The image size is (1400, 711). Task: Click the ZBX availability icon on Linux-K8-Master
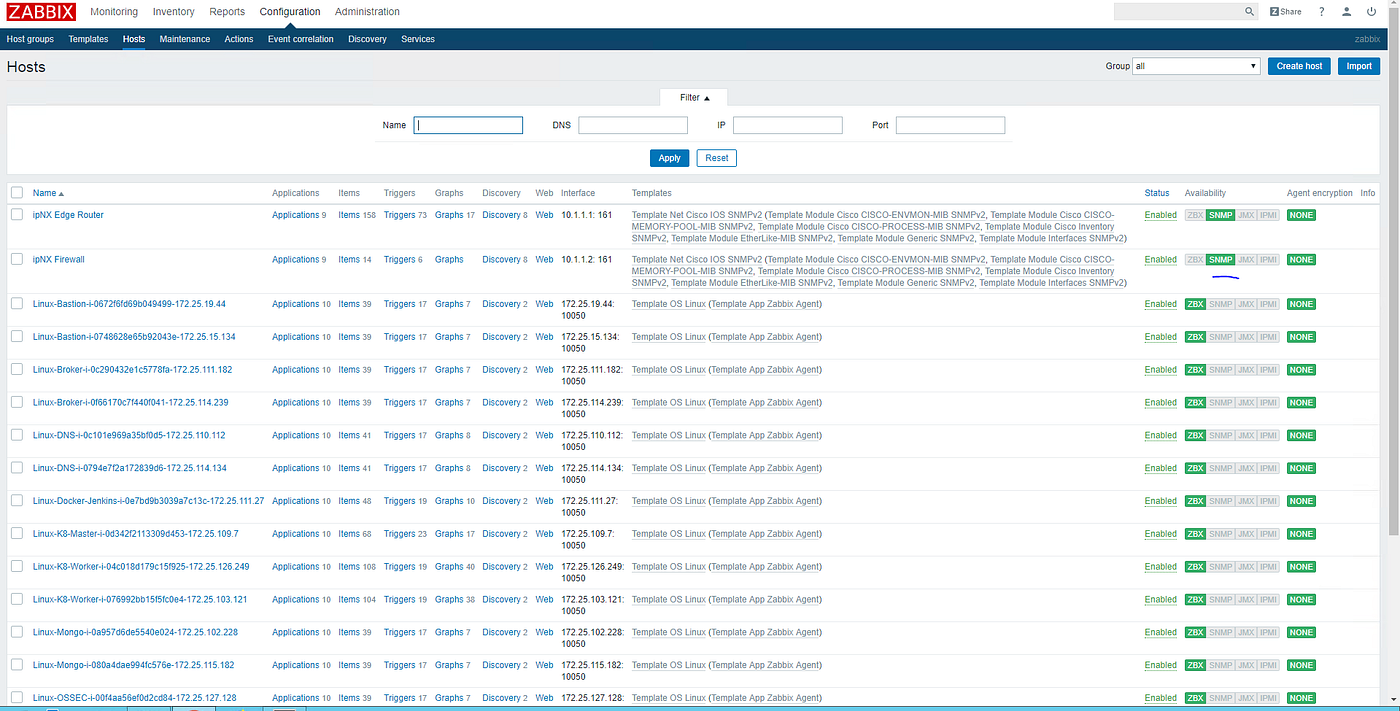tap(1195, 533)
